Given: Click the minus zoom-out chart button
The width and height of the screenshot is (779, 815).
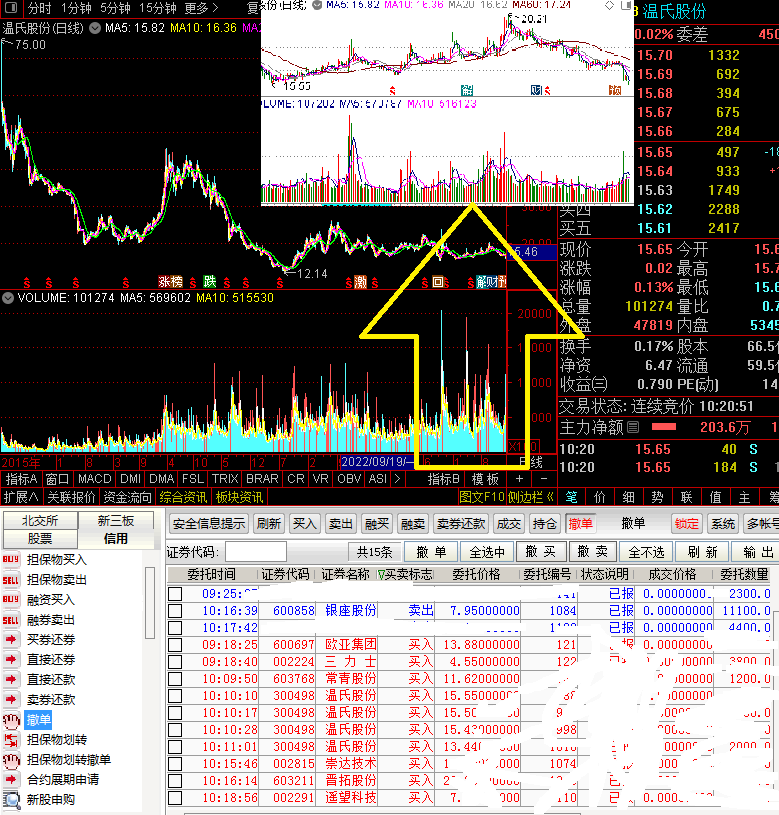Looking at the screenshot, I should [x=544, y=479].
